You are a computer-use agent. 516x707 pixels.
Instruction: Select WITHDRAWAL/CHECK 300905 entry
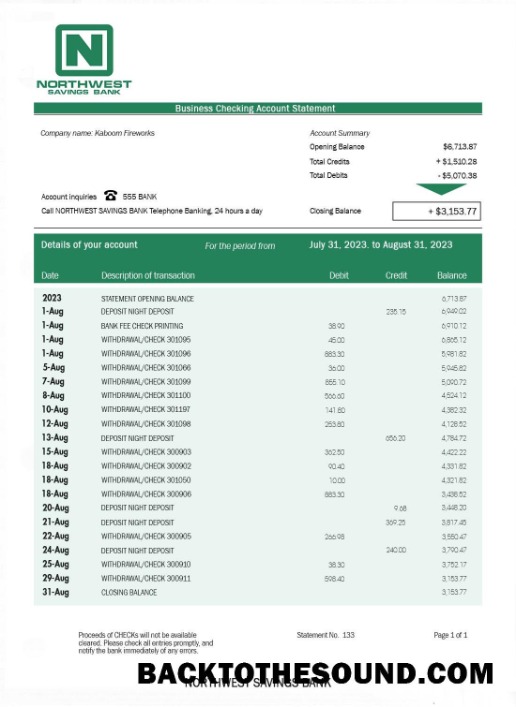tap(146, 537)
